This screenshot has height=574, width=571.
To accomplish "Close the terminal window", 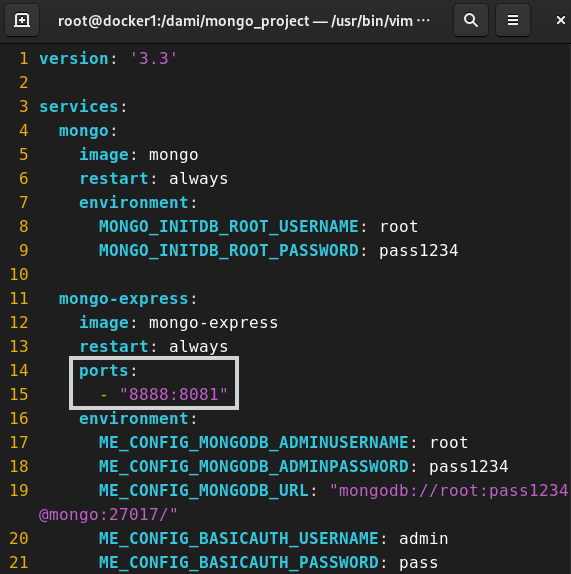I will coord(560,20).
